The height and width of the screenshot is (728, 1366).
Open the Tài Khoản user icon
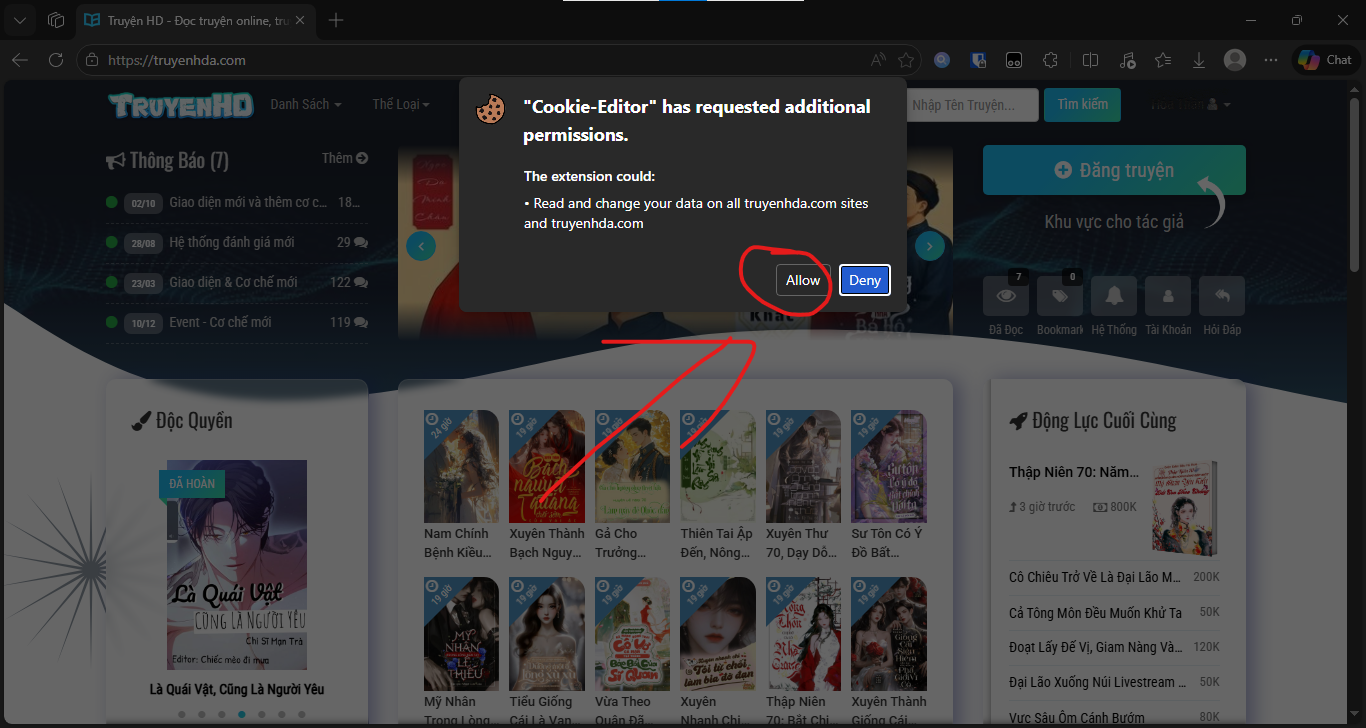tap(1168, 296)
